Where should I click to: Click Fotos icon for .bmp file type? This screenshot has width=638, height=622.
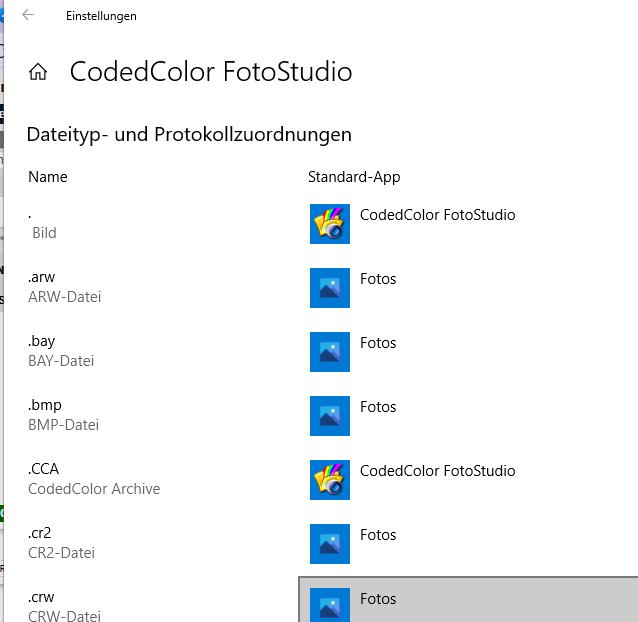[330, 416]
